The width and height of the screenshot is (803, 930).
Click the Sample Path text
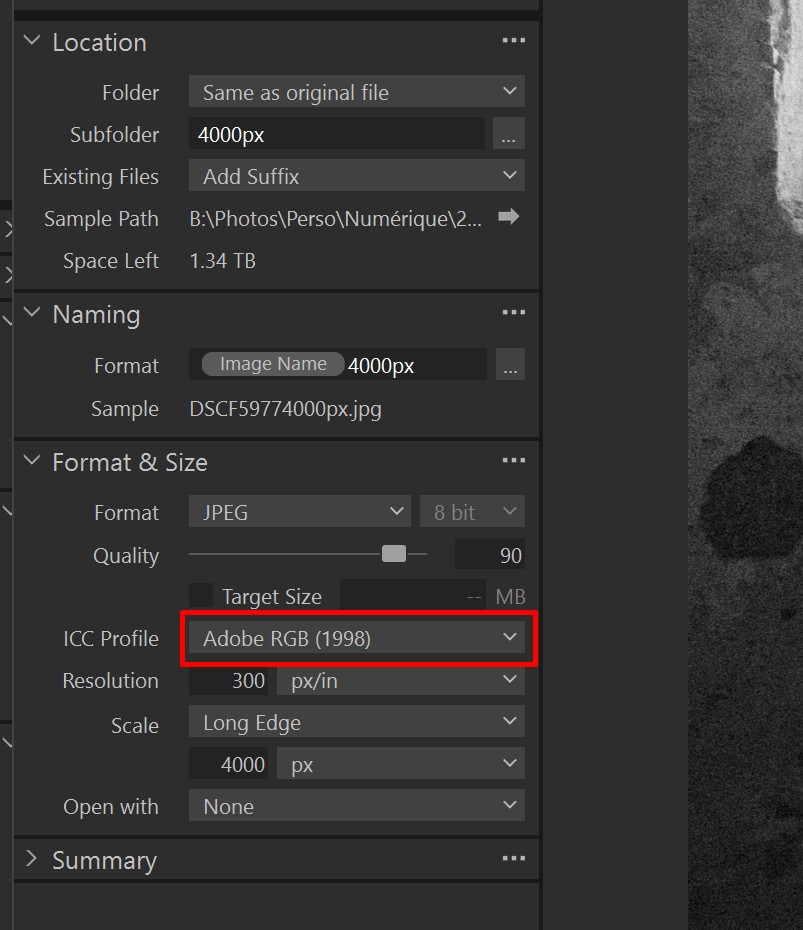[336, 219]
